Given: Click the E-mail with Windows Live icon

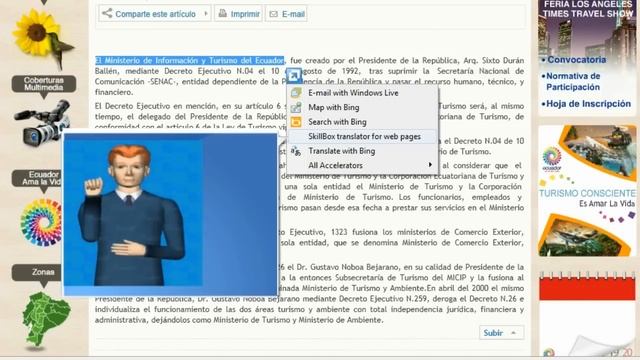Looking at the screenshot, I should [x=296, y=93].
